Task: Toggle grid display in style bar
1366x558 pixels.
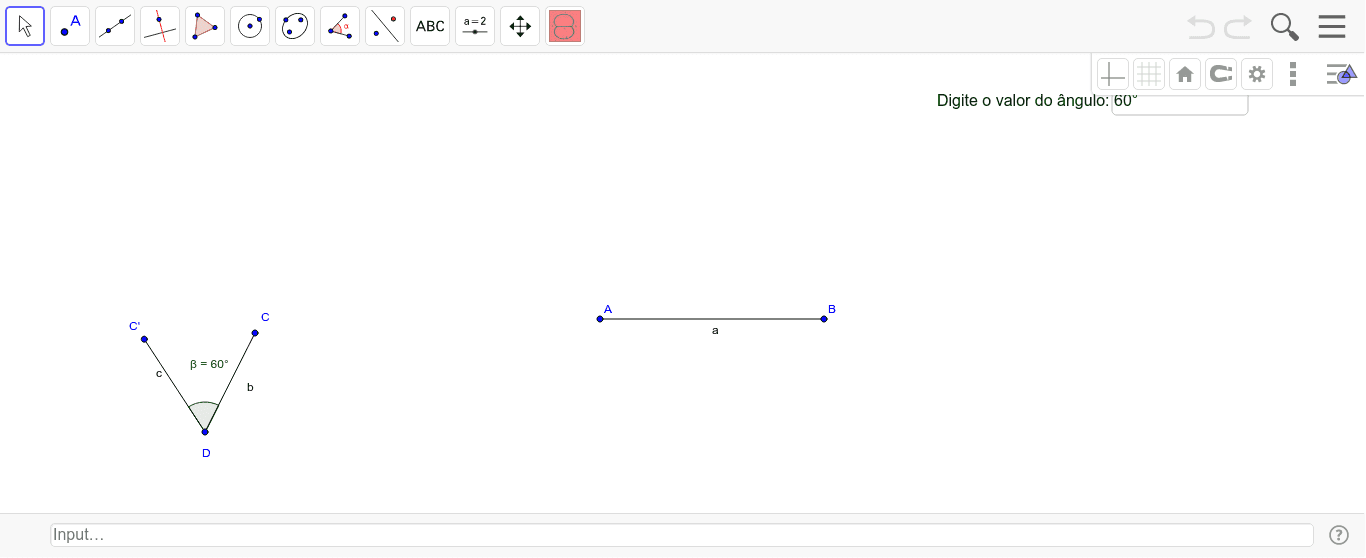Action: [1149, 74]
